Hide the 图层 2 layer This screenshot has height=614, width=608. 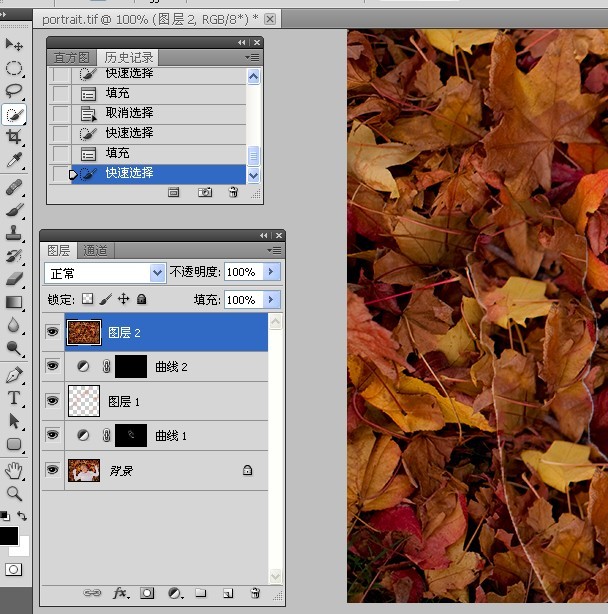(x=52, y=332)
